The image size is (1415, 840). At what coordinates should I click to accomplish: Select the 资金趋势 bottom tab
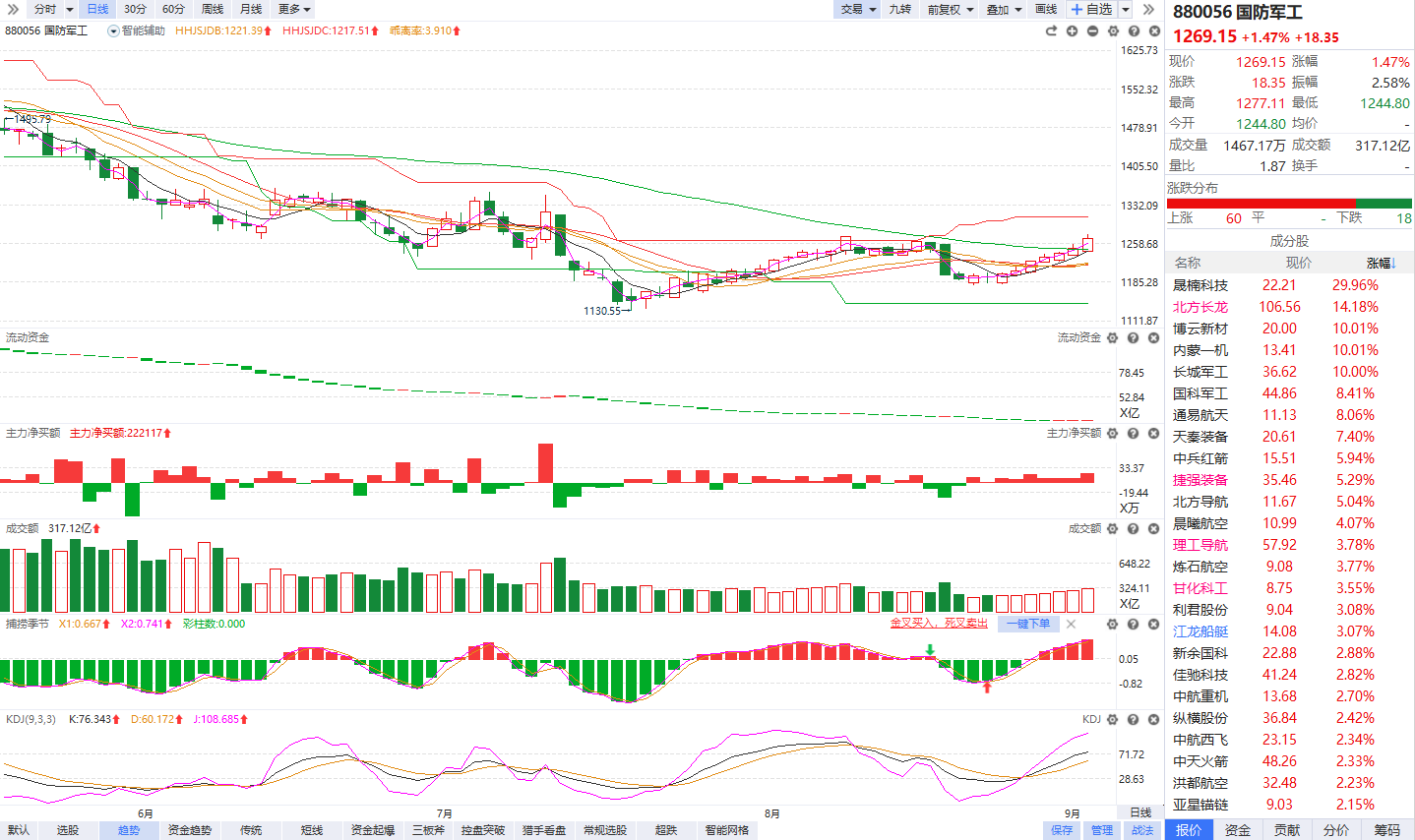coord(190,830)
